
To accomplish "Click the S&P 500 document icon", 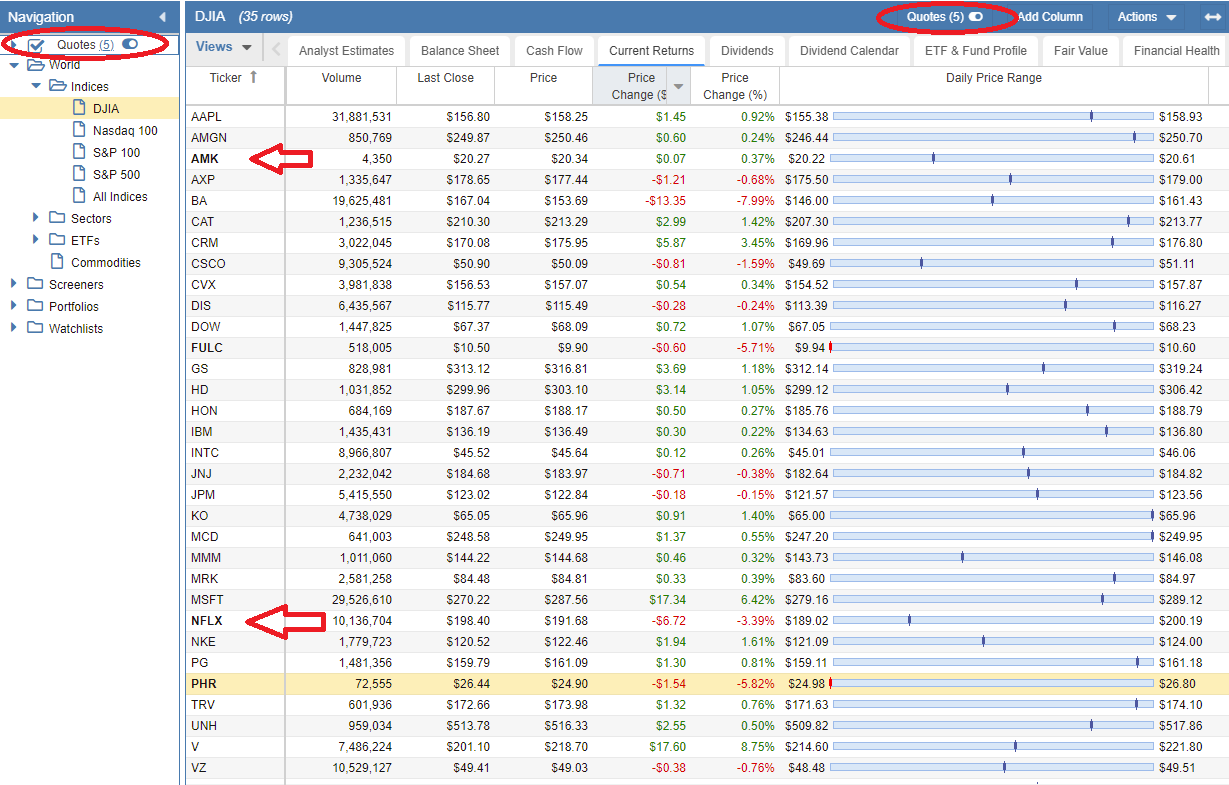I will tap(80, 174).
